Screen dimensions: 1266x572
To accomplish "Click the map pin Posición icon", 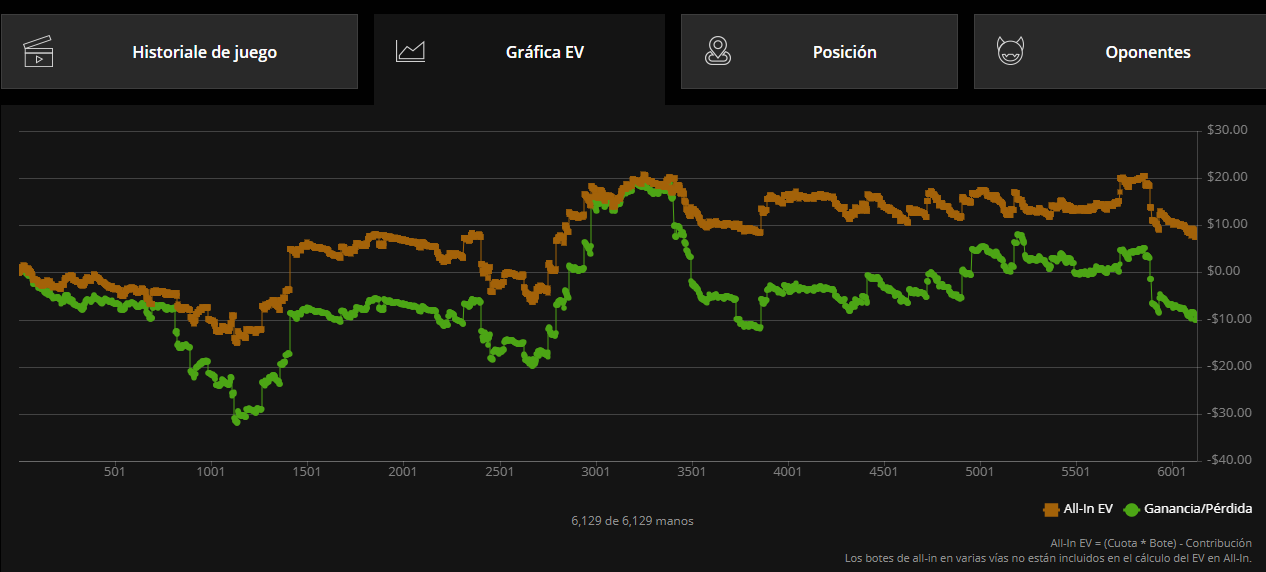I will 716,52.
